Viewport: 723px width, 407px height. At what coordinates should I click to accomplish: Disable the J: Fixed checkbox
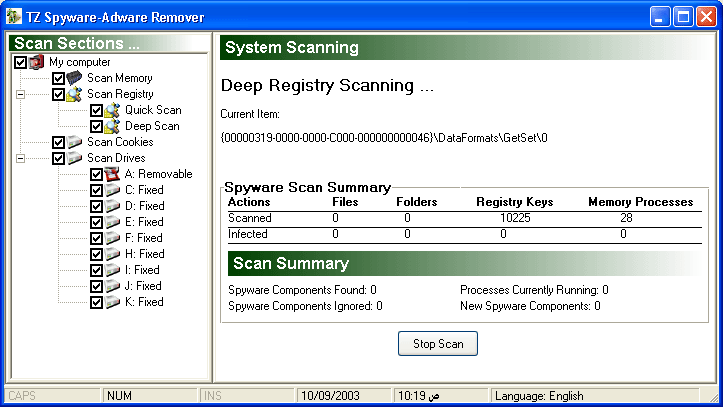96,286
